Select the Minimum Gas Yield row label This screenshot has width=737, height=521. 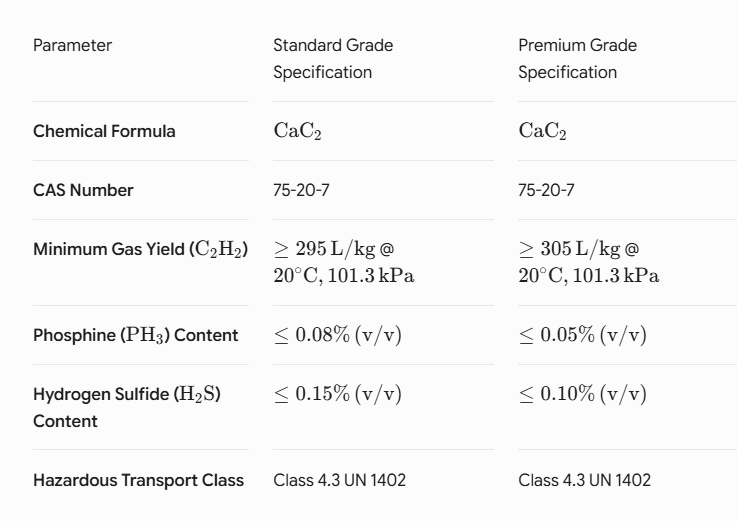pyautogui.click(x=141, y=249)
